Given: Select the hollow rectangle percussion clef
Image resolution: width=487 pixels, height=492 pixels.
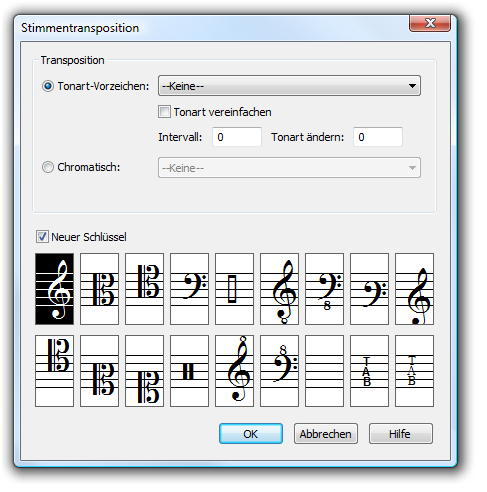Looking at the screenshot, I should pos(234,289).
